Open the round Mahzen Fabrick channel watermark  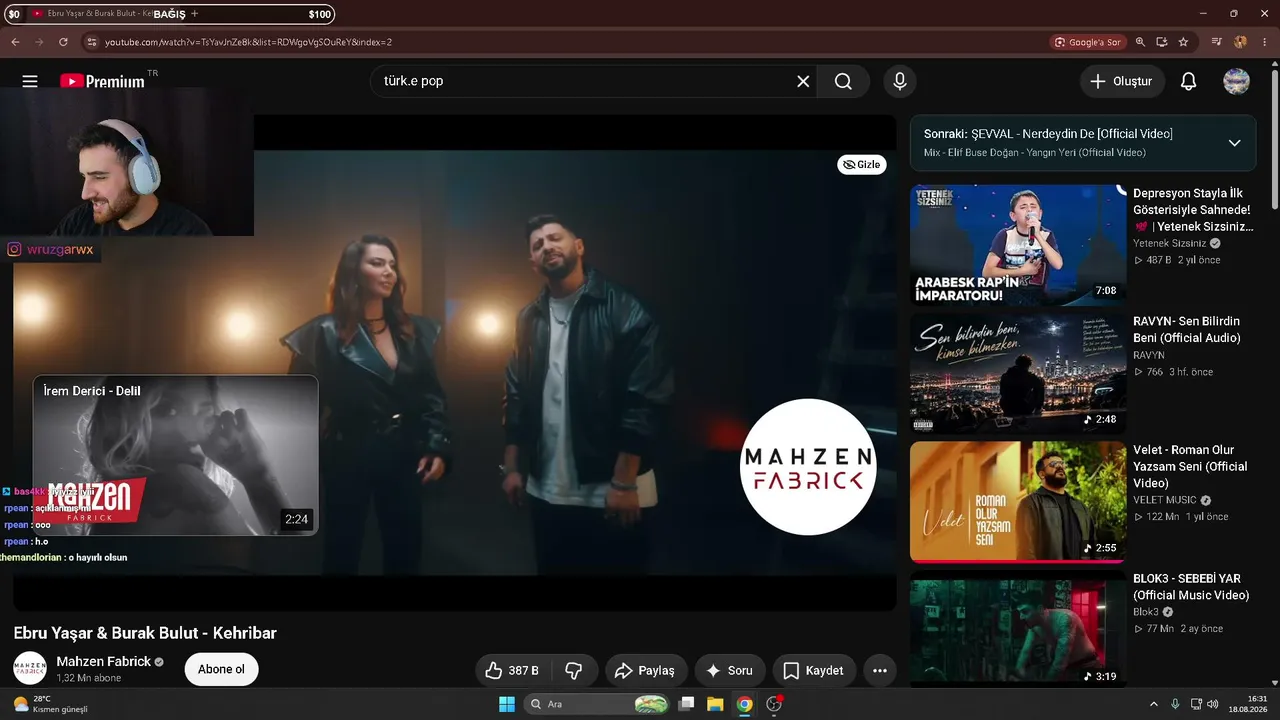pos(808,467)
